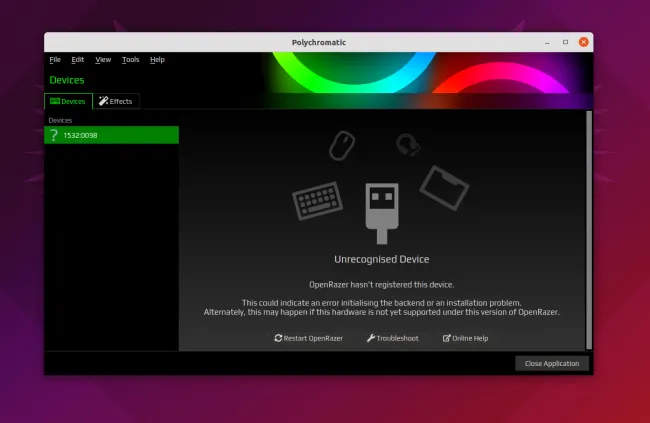Click the 'OpenRazer hasn't registered this device' text
Viewport: 650px width, 423px height.
coord(382,285)
